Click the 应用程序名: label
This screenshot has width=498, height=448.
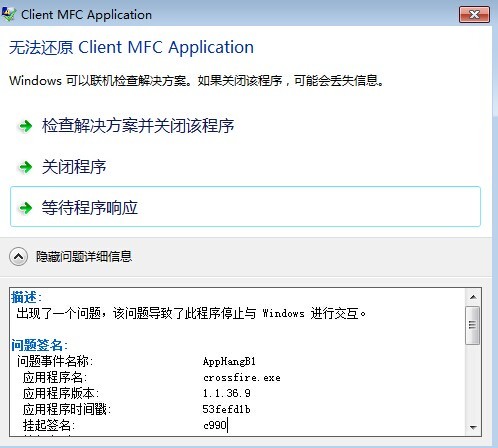[x=55, y=377]
